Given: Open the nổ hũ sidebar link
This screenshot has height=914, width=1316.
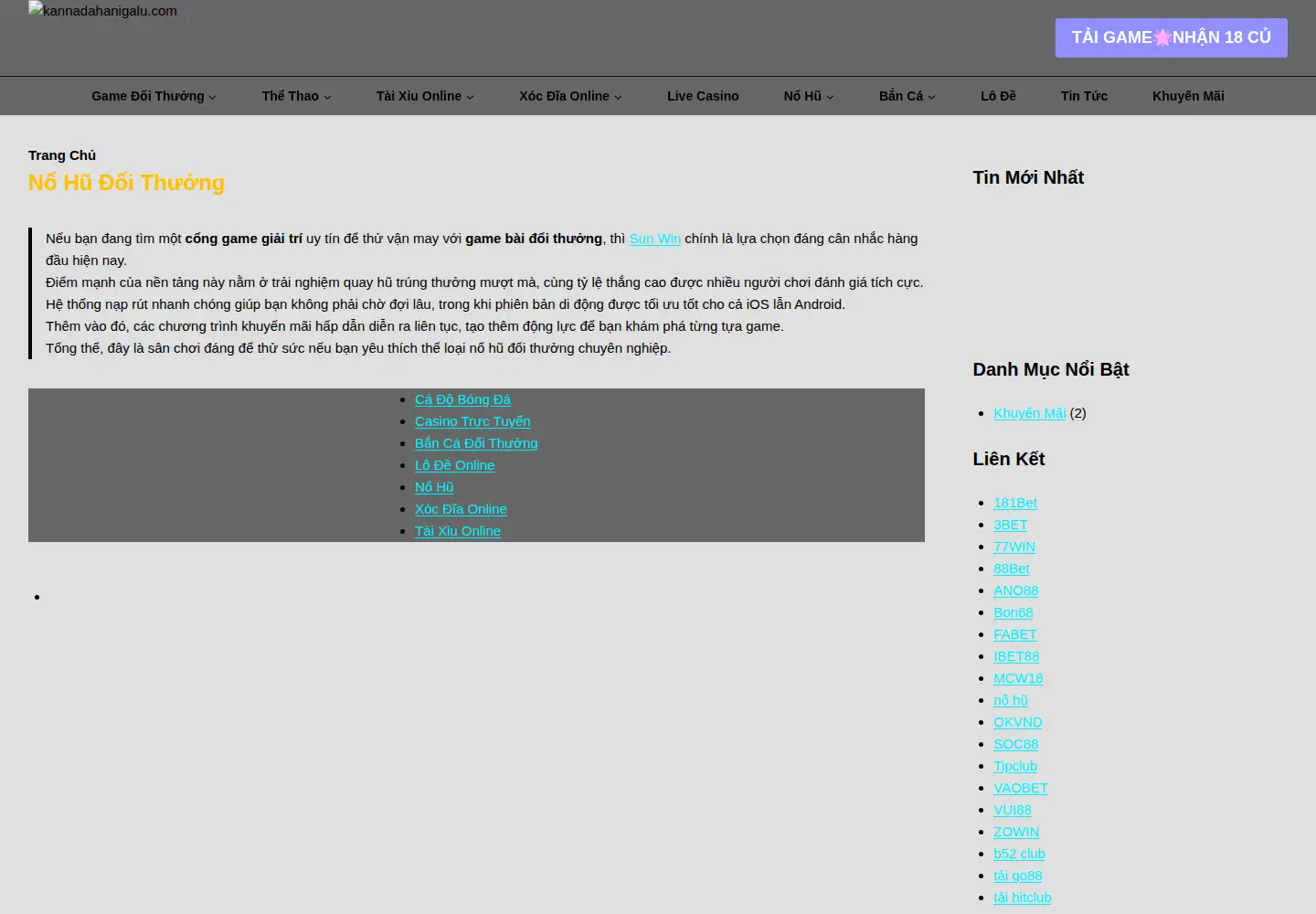Looking at the screenshot, I should (x=1011, y=700).
